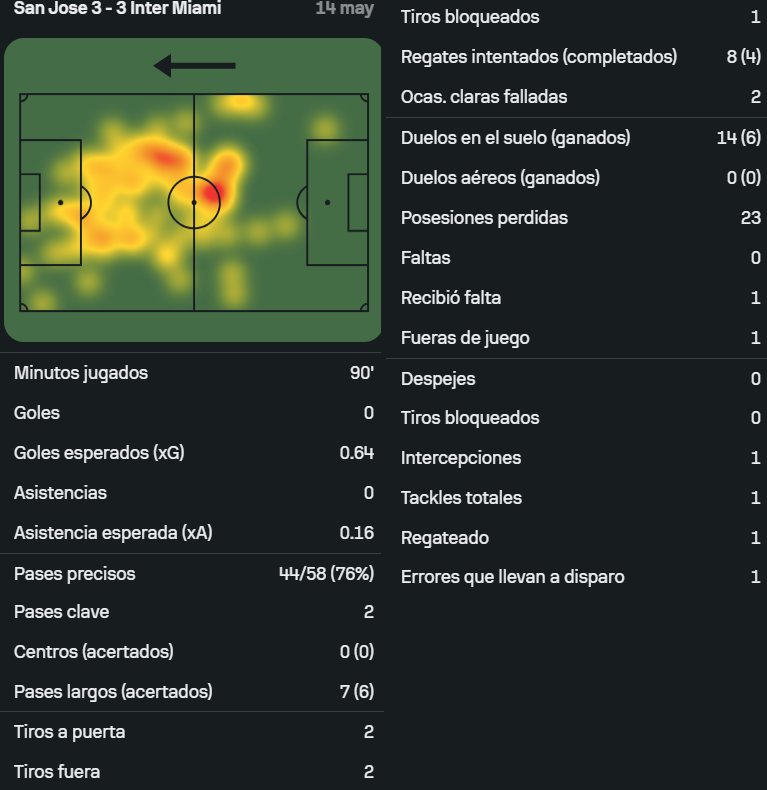Select the Pases clave row
The height and width of the screenshot is (790, 767).
tap(194, 612)
